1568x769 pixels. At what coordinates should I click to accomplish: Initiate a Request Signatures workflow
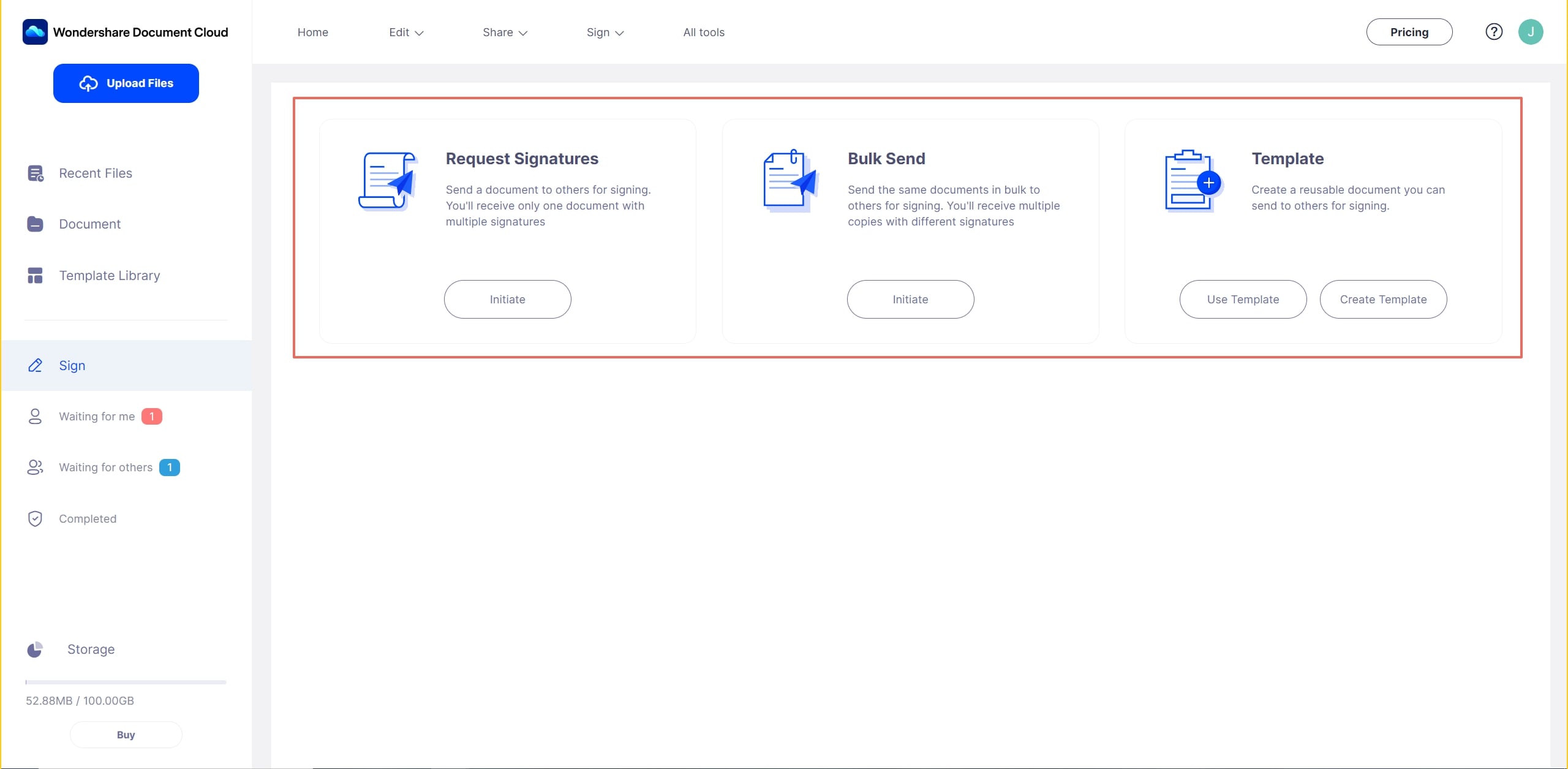tap(508, 299)
